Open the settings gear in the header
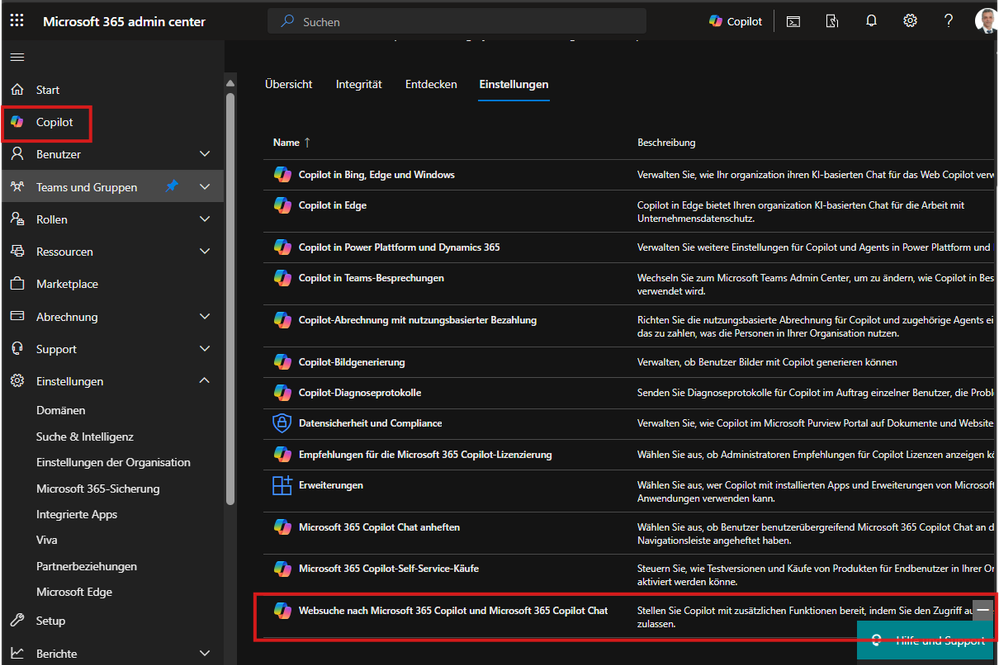Viewport: 999px width, 665px height. pyautogui.click(x=910, y=21)
